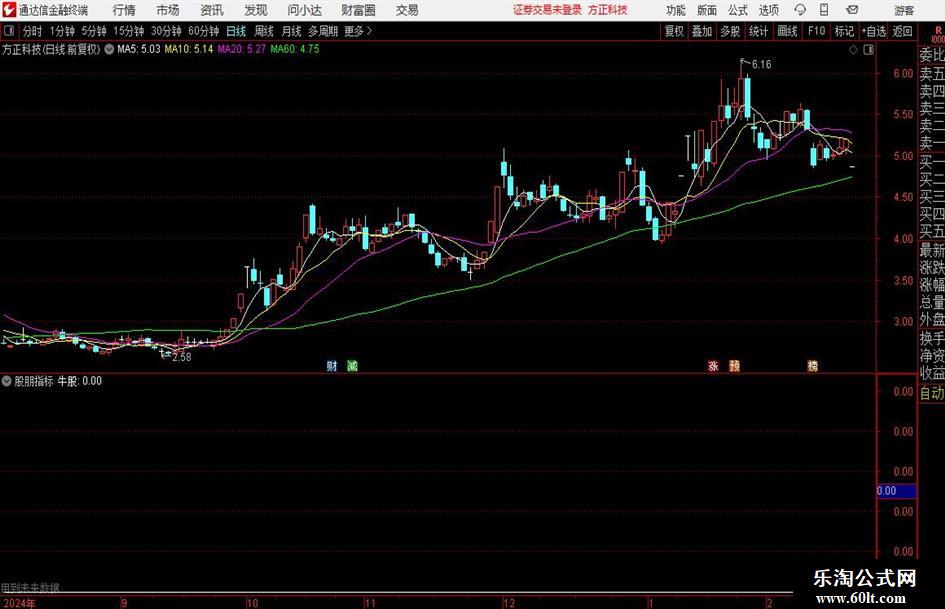Click the blue highlighted 0.00 axis value

point(896,491)
